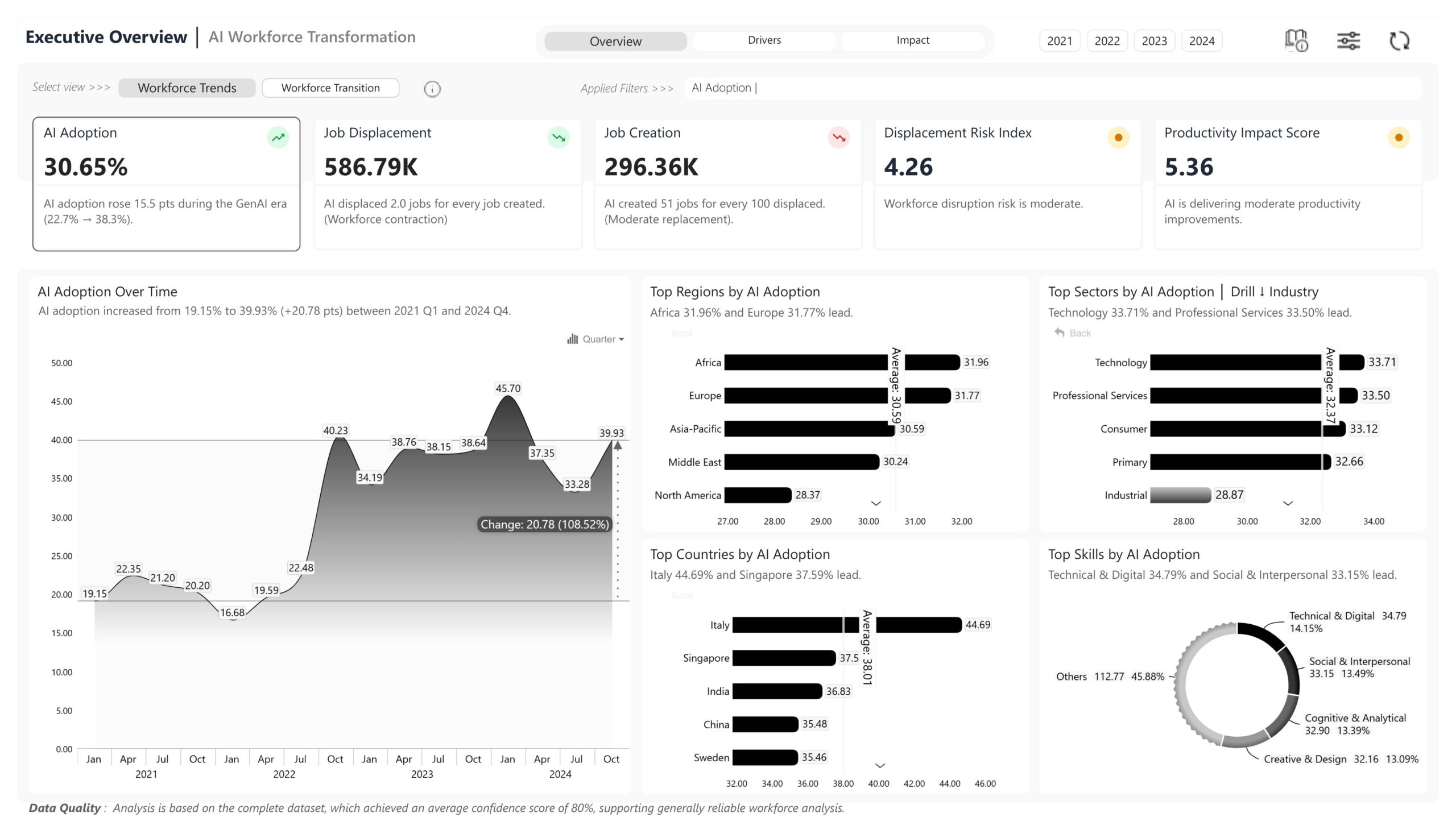Open the filter sliders settings icon
This screenshot has height=834, width=1456.
(x=1349, y=40)
